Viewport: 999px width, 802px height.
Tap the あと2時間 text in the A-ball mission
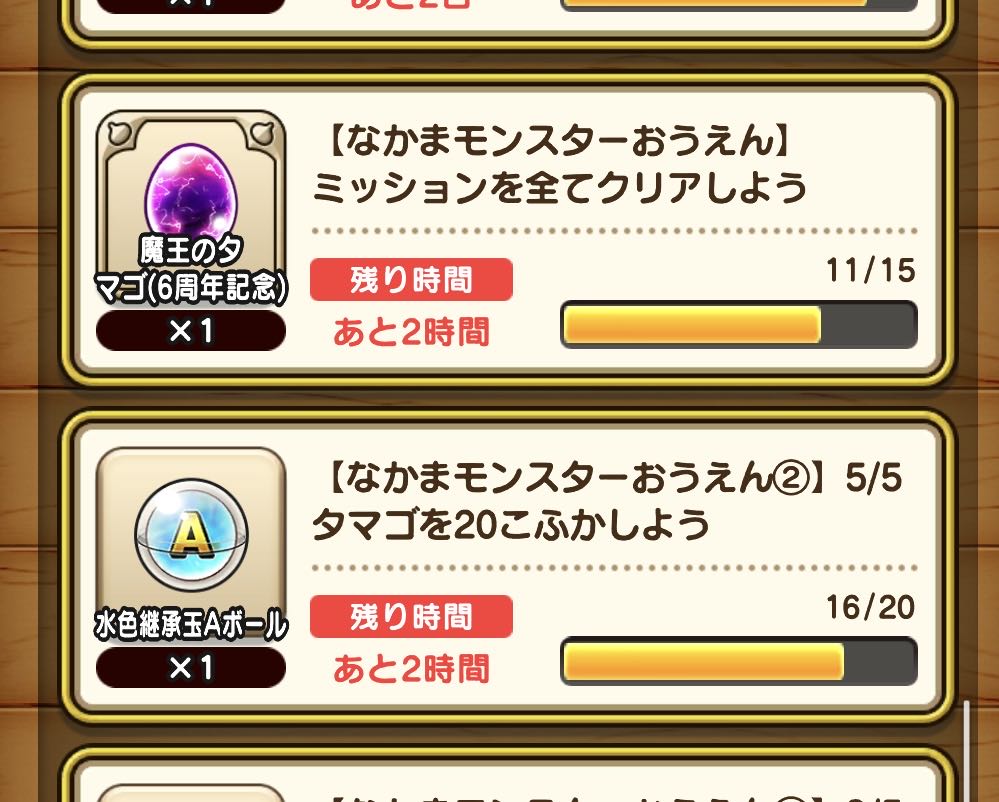coord(411,669)
